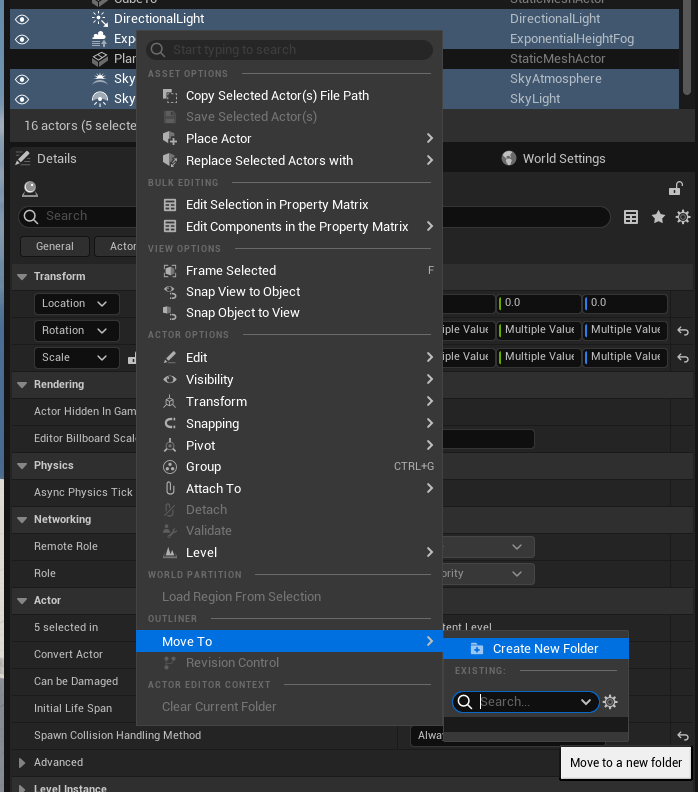Viewport: 698px width, 792px height.
Task: Collapse the Transform section
Action: pos(22,277)
